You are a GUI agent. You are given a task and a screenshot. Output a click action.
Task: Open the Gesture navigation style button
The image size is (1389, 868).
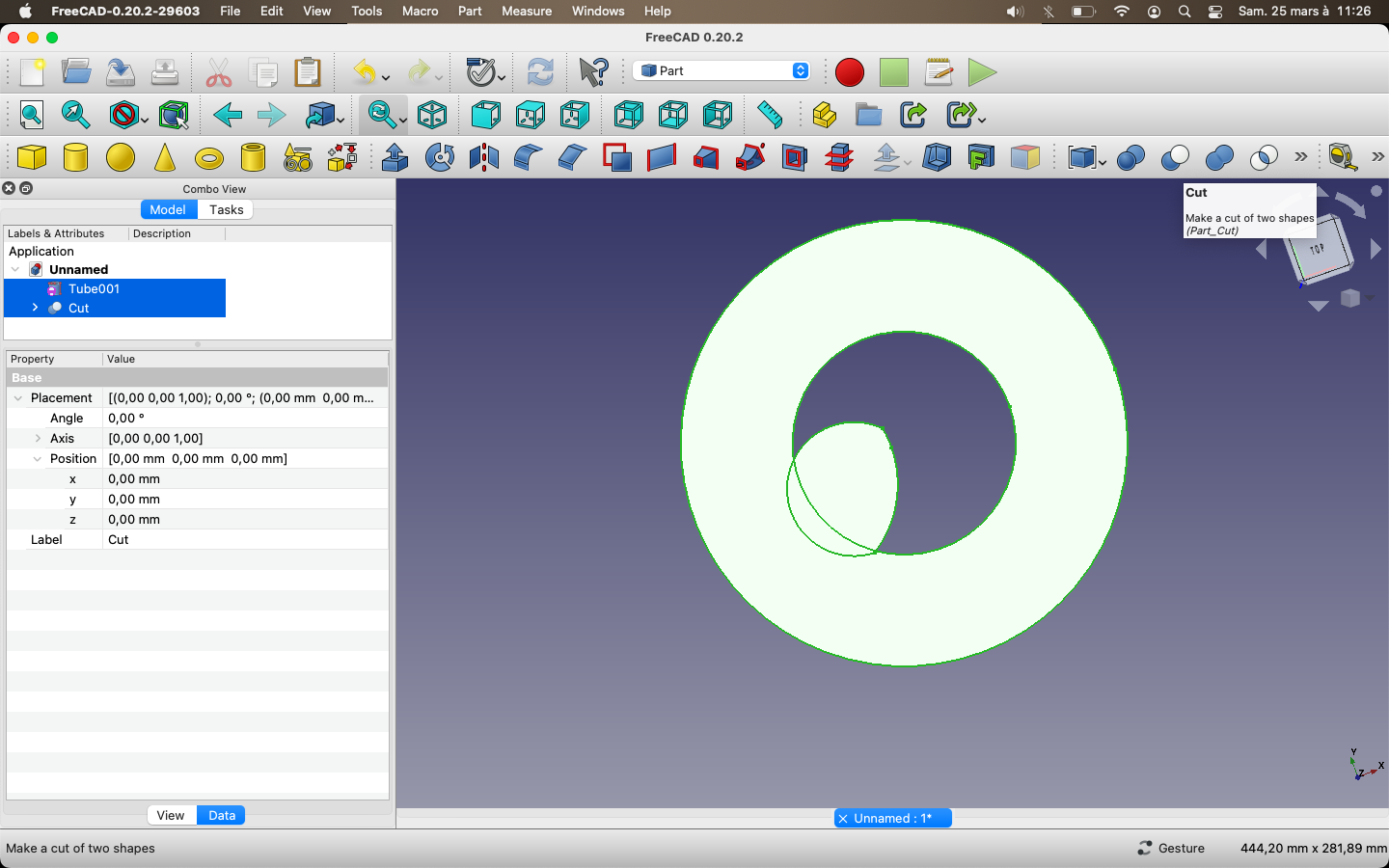pyautogui.click(x=1171, y=848)
